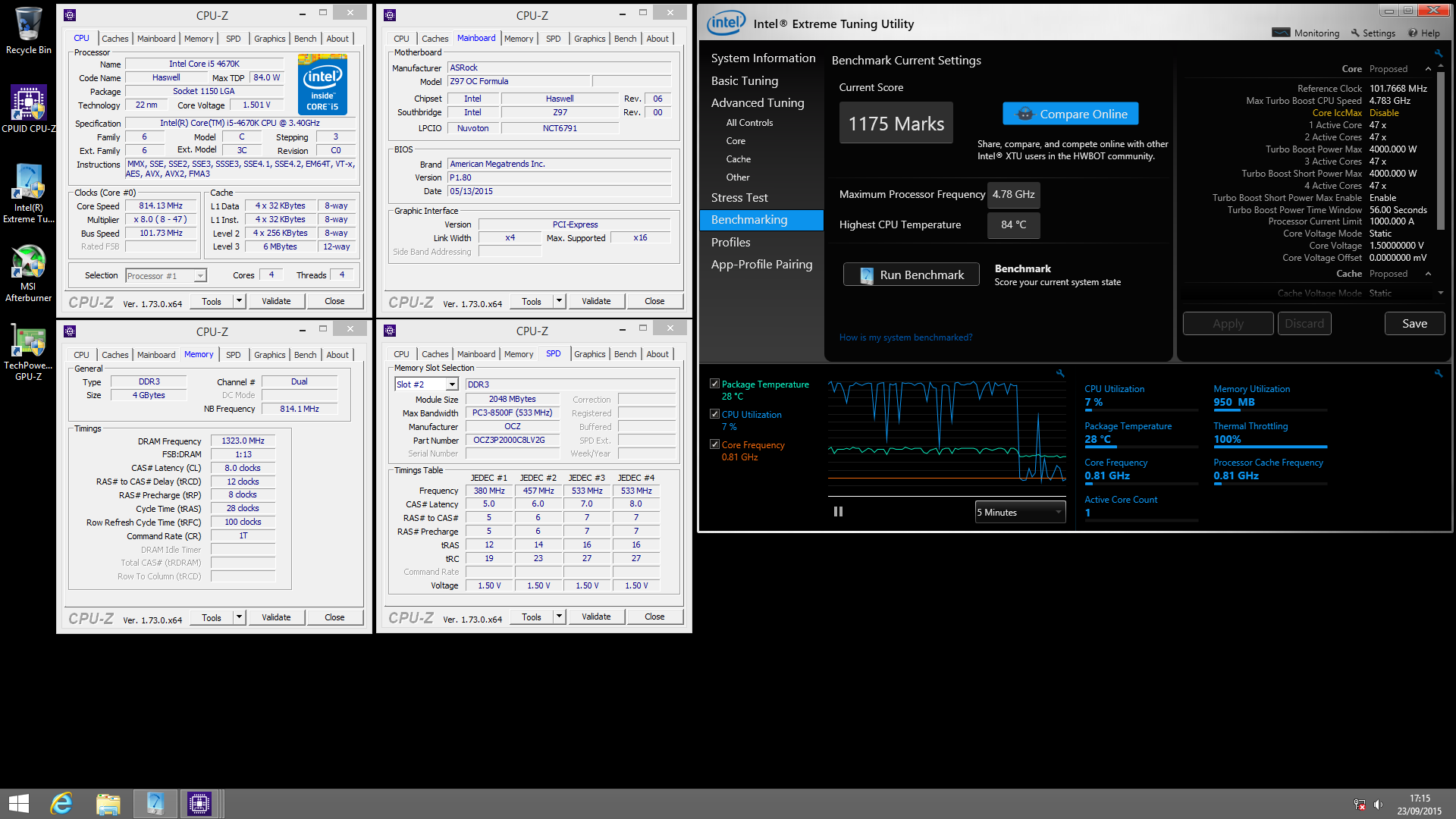Toggle Core Frequency checkbox
This screenshot has width=1456, height=819.
[x=714, y=444]
